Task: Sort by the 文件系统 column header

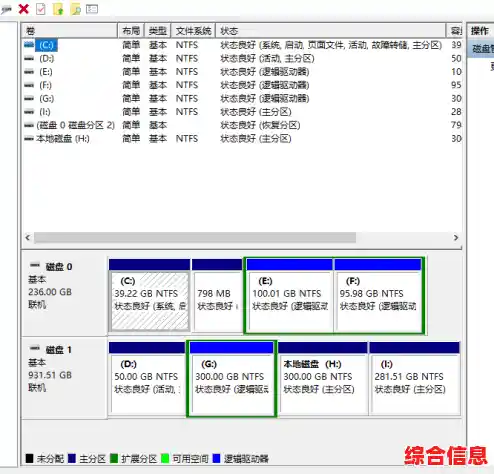Action: [x=193, y=31]
